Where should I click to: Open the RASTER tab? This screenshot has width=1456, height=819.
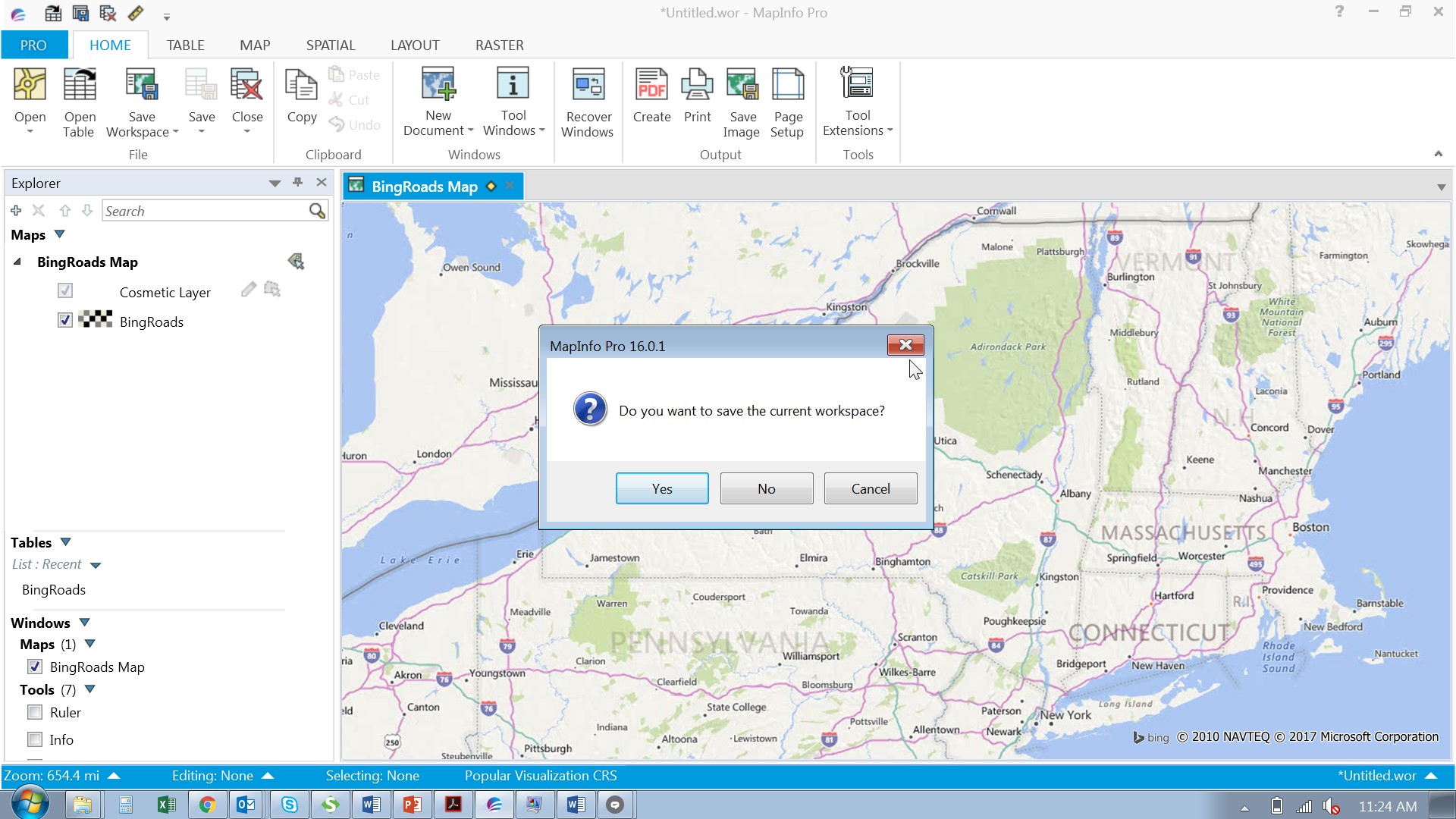(499, 45)
